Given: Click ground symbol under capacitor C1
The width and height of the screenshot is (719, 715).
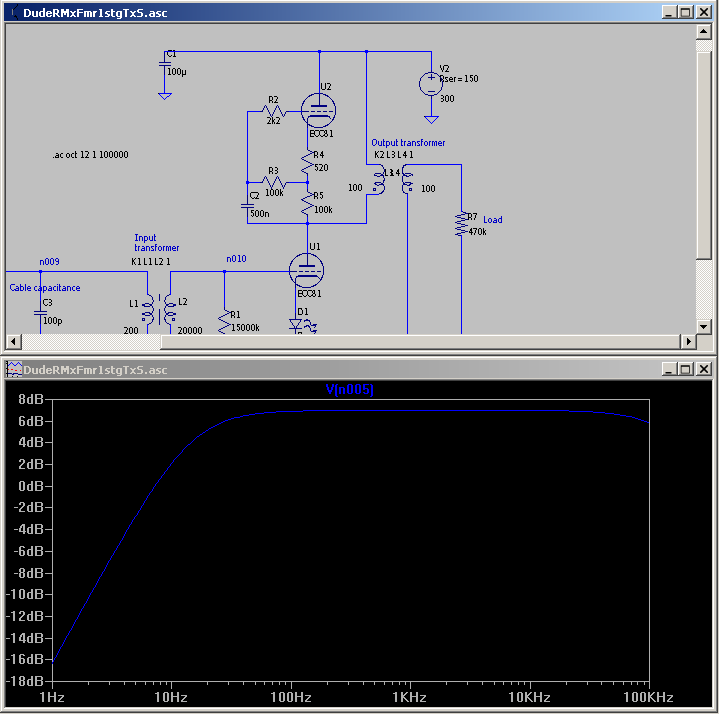Looking at the screenshot, I should [x=165, y=96].
